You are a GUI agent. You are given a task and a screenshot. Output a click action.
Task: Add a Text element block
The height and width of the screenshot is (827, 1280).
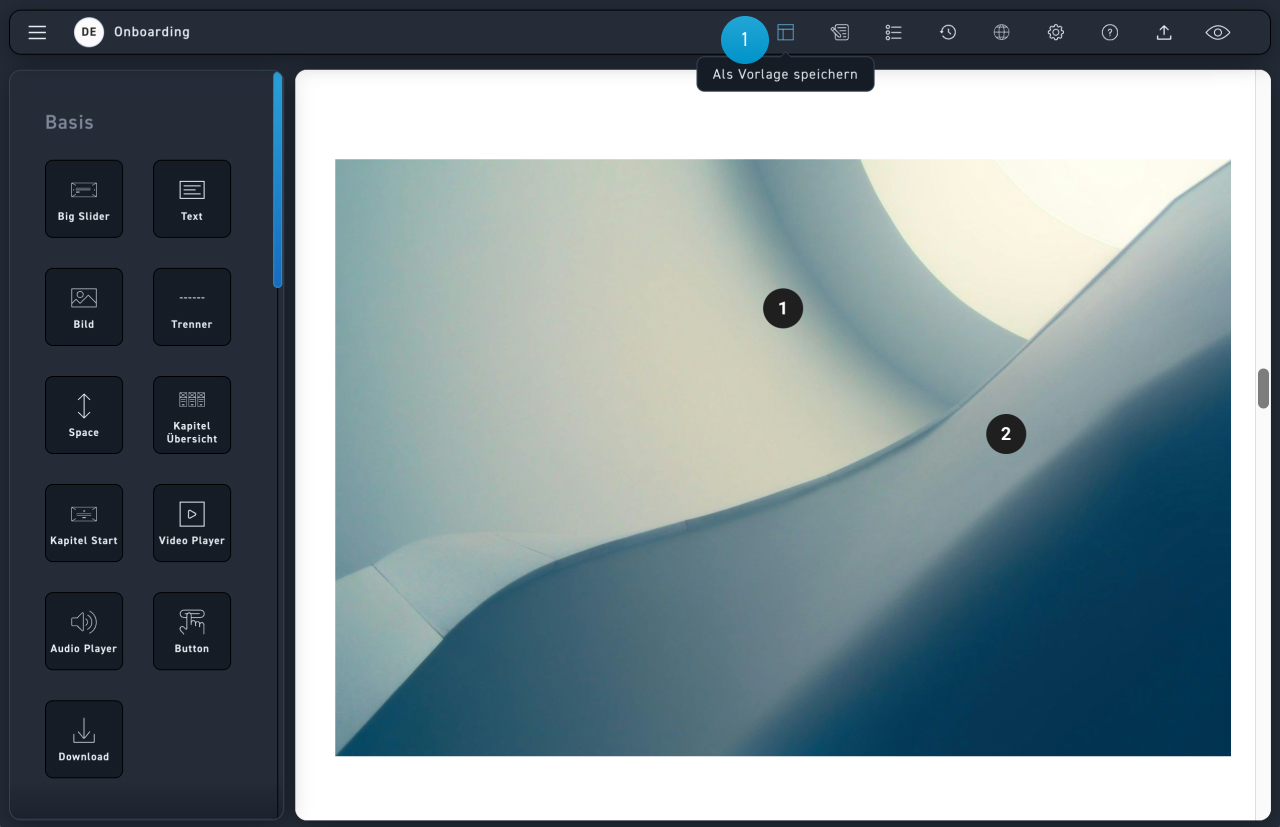point(192,199)
